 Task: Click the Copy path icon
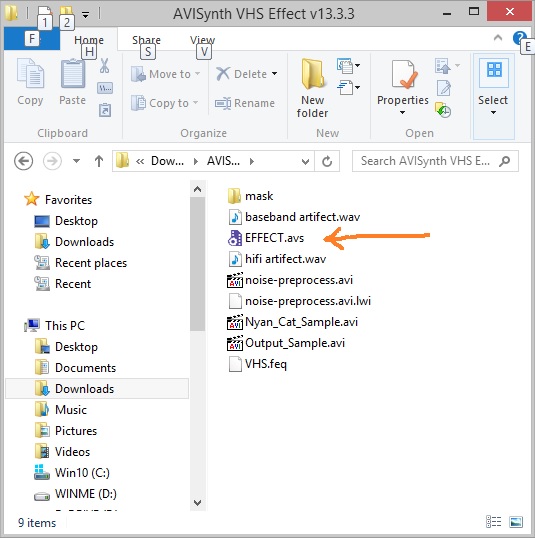(105, 88)
